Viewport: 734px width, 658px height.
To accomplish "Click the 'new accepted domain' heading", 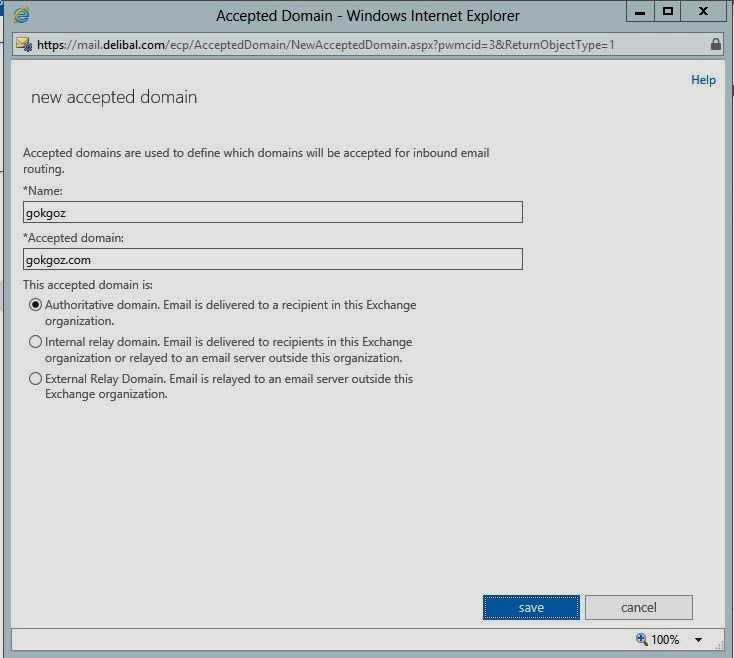I will coord(114,98).
